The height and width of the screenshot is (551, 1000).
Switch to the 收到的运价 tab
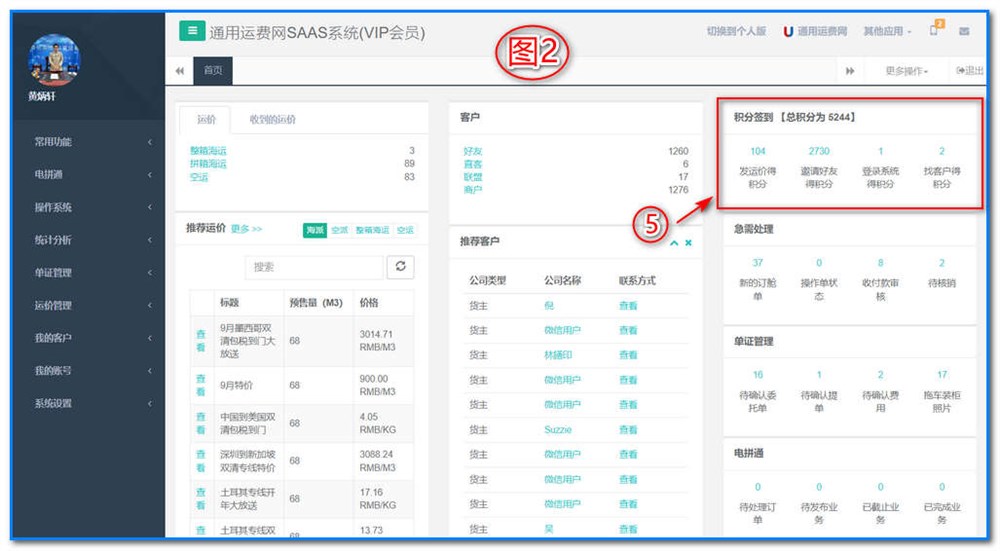[x=272, y=119]
